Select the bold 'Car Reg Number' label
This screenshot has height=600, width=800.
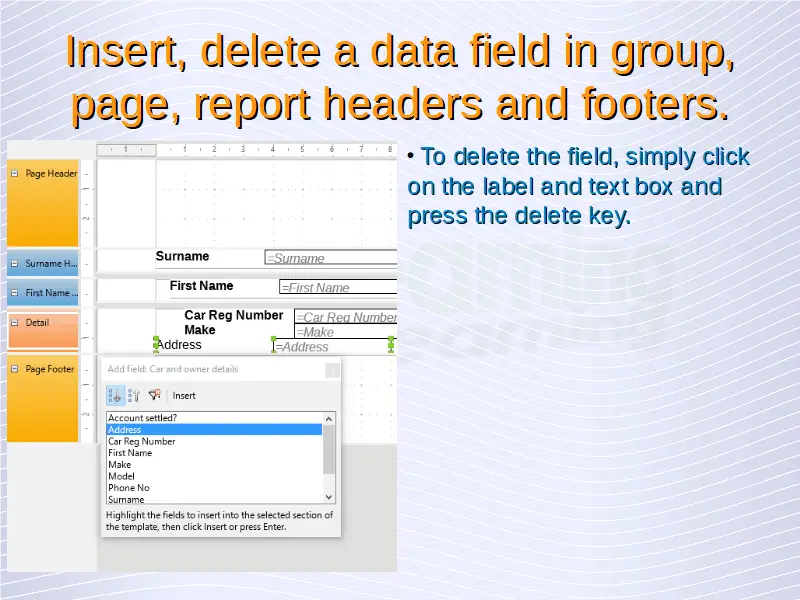pos(234,315)
